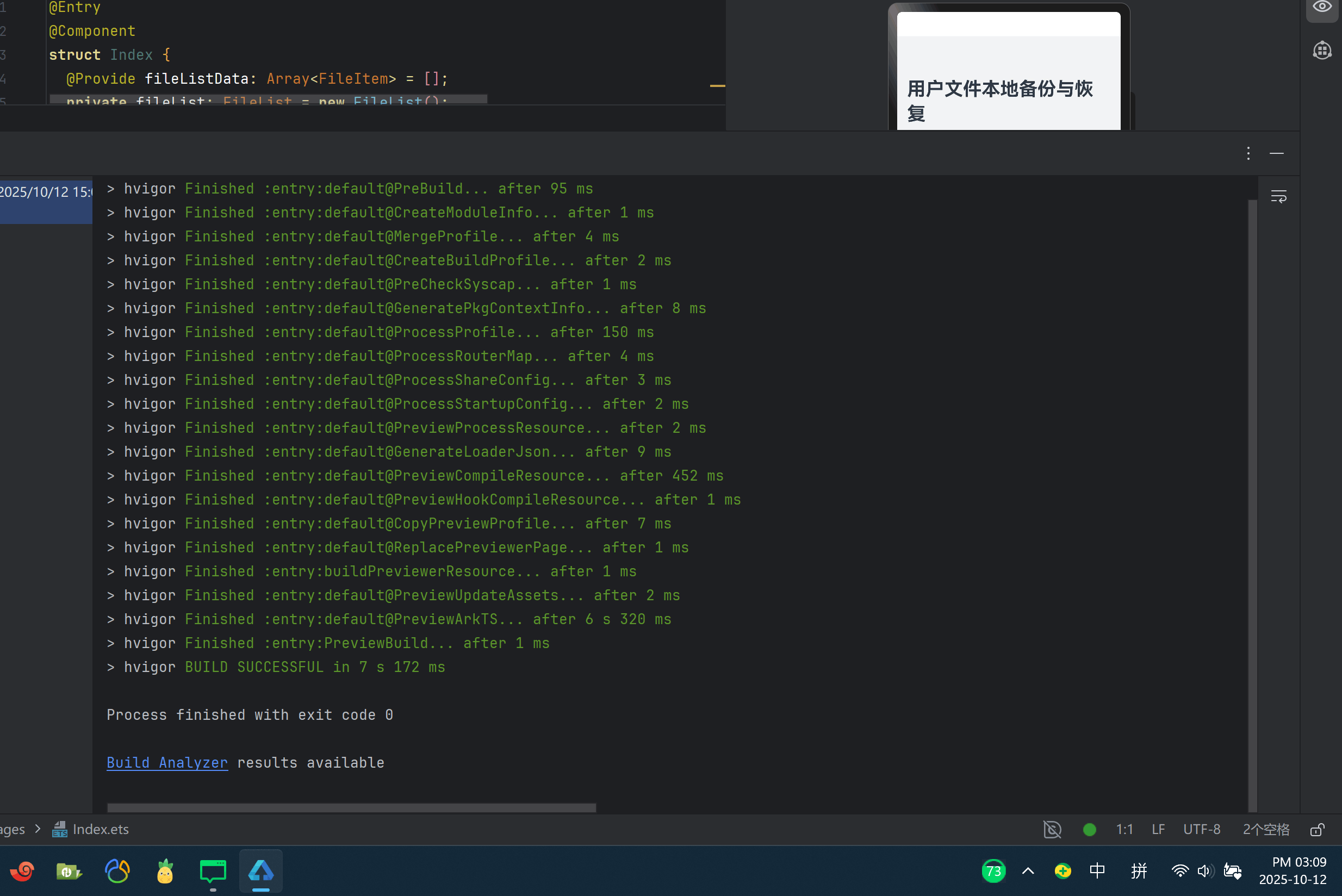The width and height of the screenshot is (1342, 896).
Task: Click the 1:1 cursor position indicator
Action: [x=1124, y=829]
